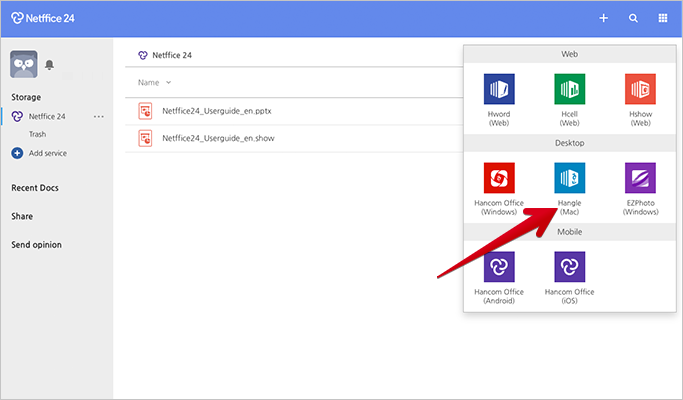The image size is (683, 400).
Task: Toggle the Name column sort arrow
Action: [x=169, y=82]
